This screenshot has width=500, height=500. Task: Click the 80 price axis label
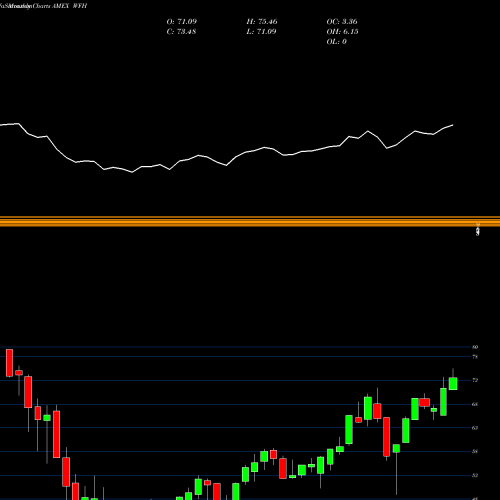coord(475,347)
